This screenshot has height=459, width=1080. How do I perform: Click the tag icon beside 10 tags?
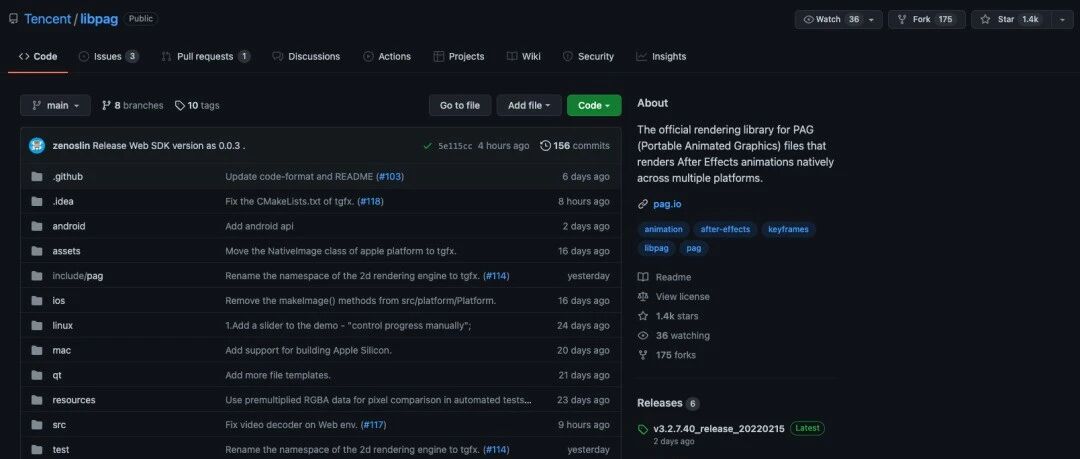(180, 105)
